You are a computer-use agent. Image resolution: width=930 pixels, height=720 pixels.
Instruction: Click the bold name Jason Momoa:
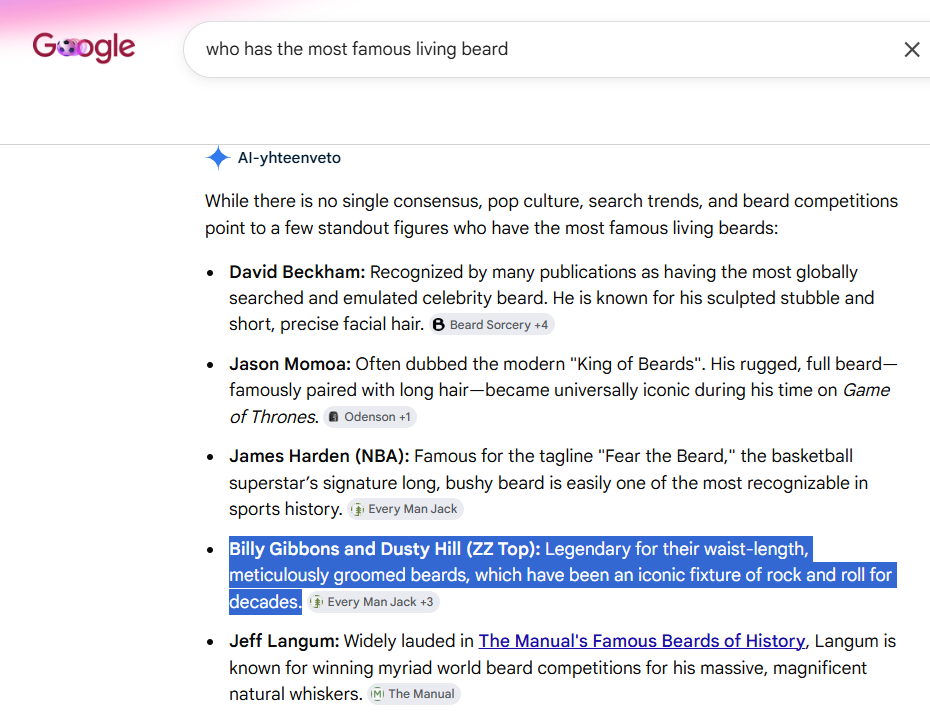pos(290,364)
